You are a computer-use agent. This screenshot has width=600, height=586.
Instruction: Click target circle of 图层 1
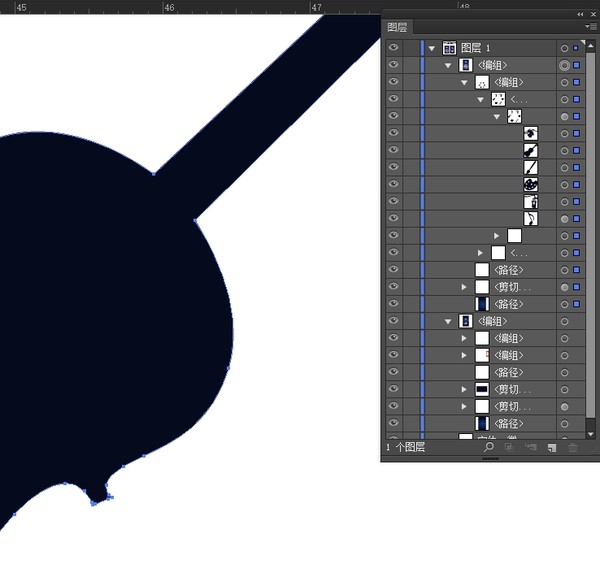564,48
